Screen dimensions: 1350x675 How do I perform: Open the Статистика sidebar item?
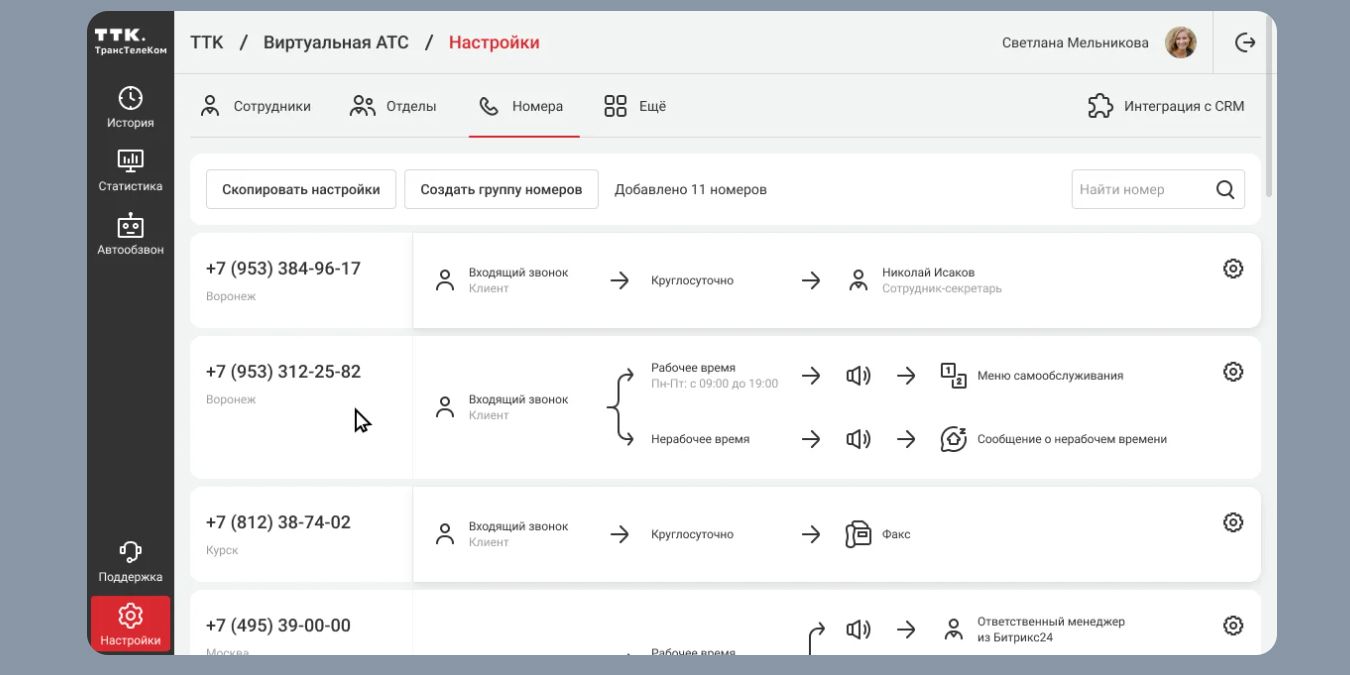(x=130, y=171)
